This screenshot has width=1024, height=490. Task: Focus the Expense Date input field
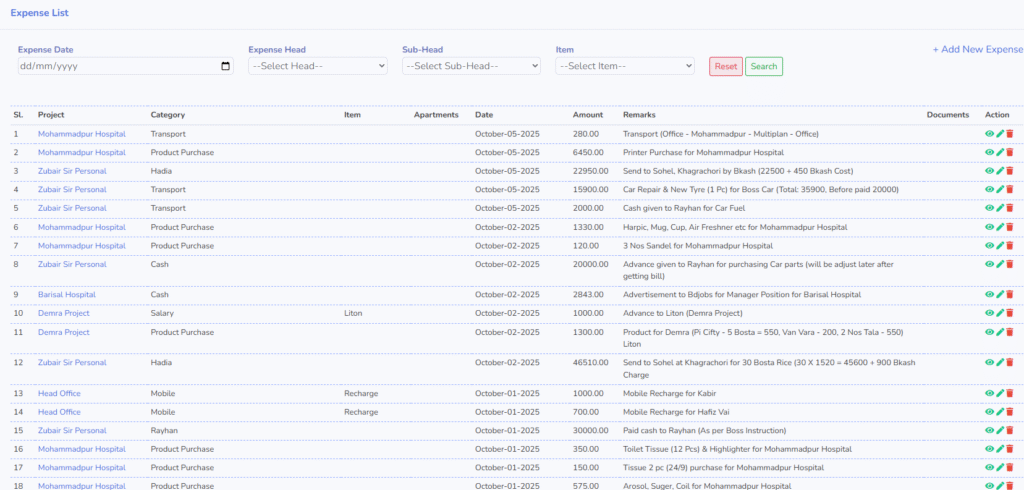click(x=125, y=66)
